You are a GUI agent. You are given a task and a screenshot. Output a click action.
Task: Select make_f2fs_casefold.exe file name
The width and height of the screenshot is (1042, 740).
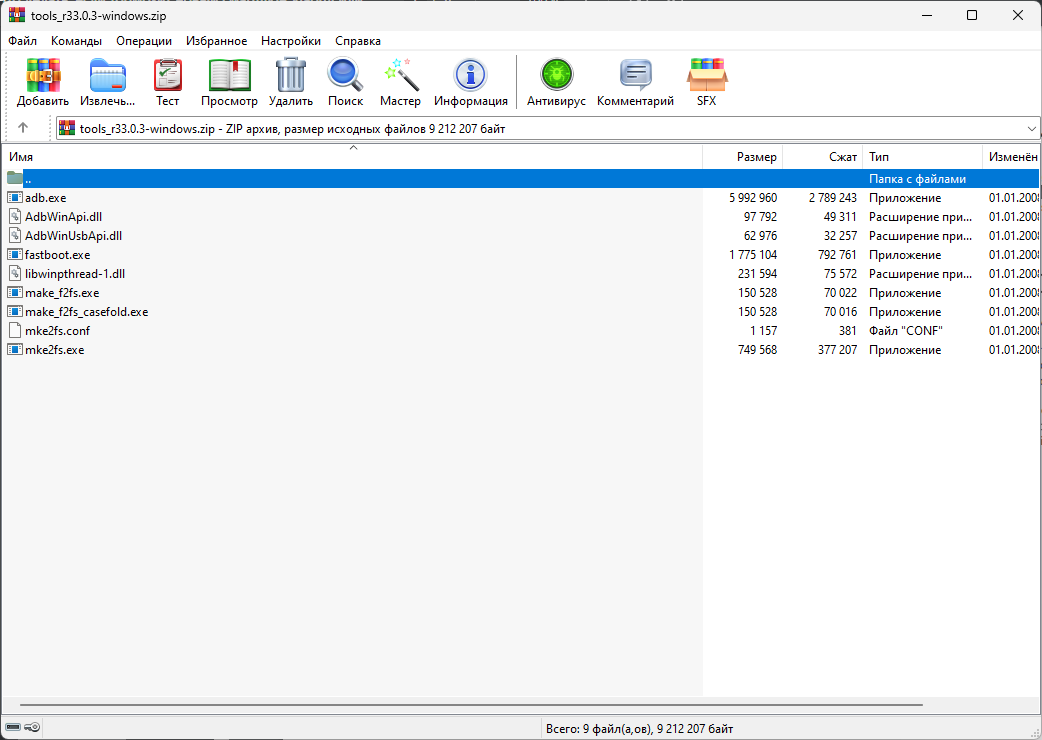pyautogui.click(x=86, y=312)
